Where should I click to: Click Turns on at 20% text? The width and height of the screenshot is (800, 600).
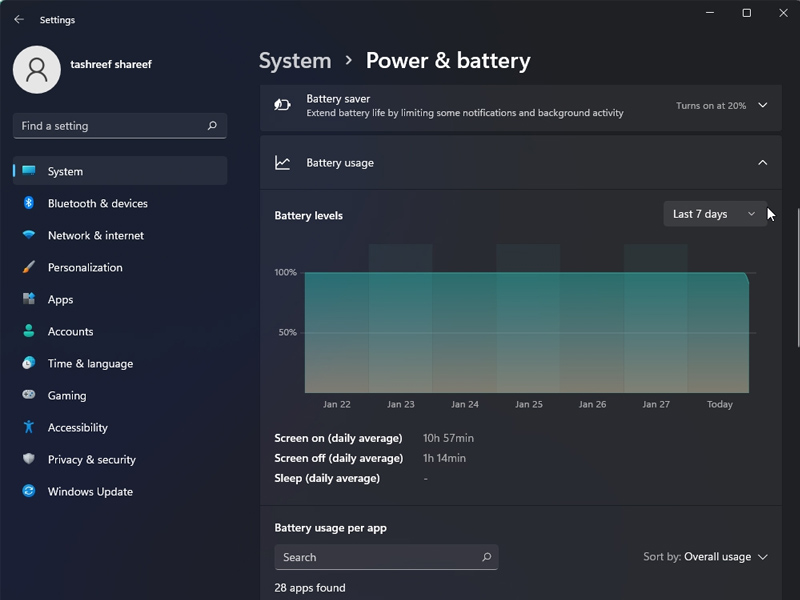(711, 106)
